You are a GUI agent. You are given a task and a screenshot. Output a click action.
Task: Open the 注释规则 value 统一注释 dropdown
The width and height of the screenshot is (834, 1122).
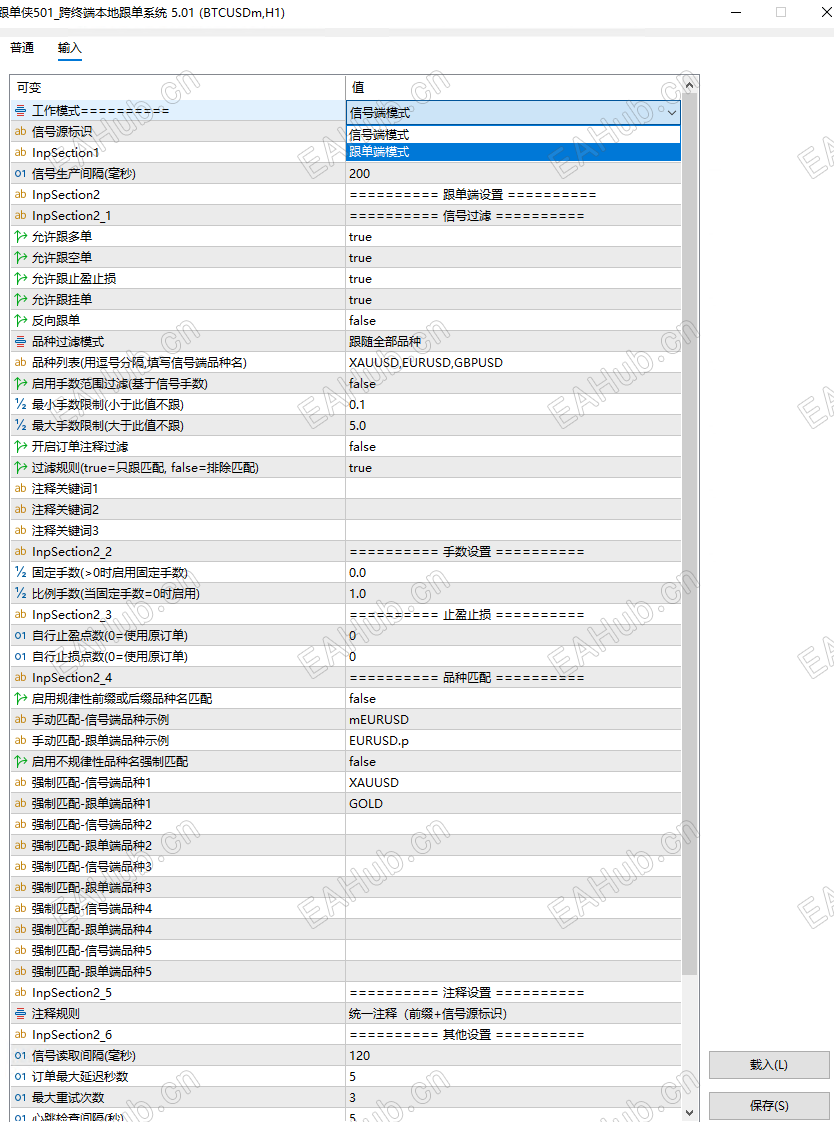(x=513, y=1013)
